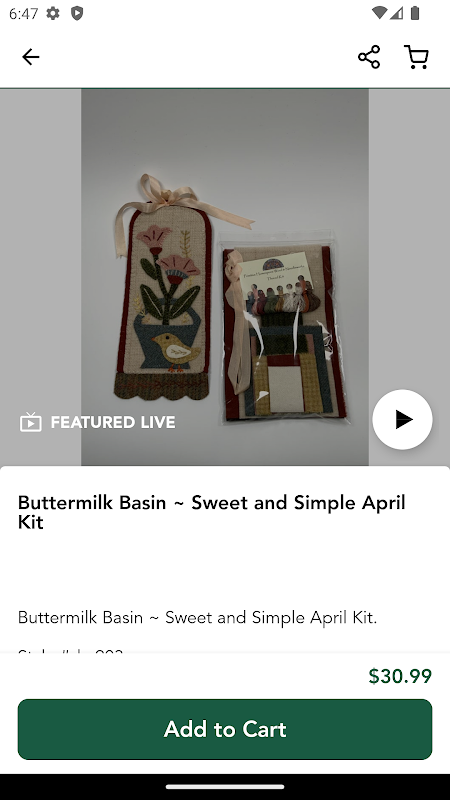Screen dimensions: 450x800
Task: Tap the Wi-Fi status icon
Action: pos(379,13)
